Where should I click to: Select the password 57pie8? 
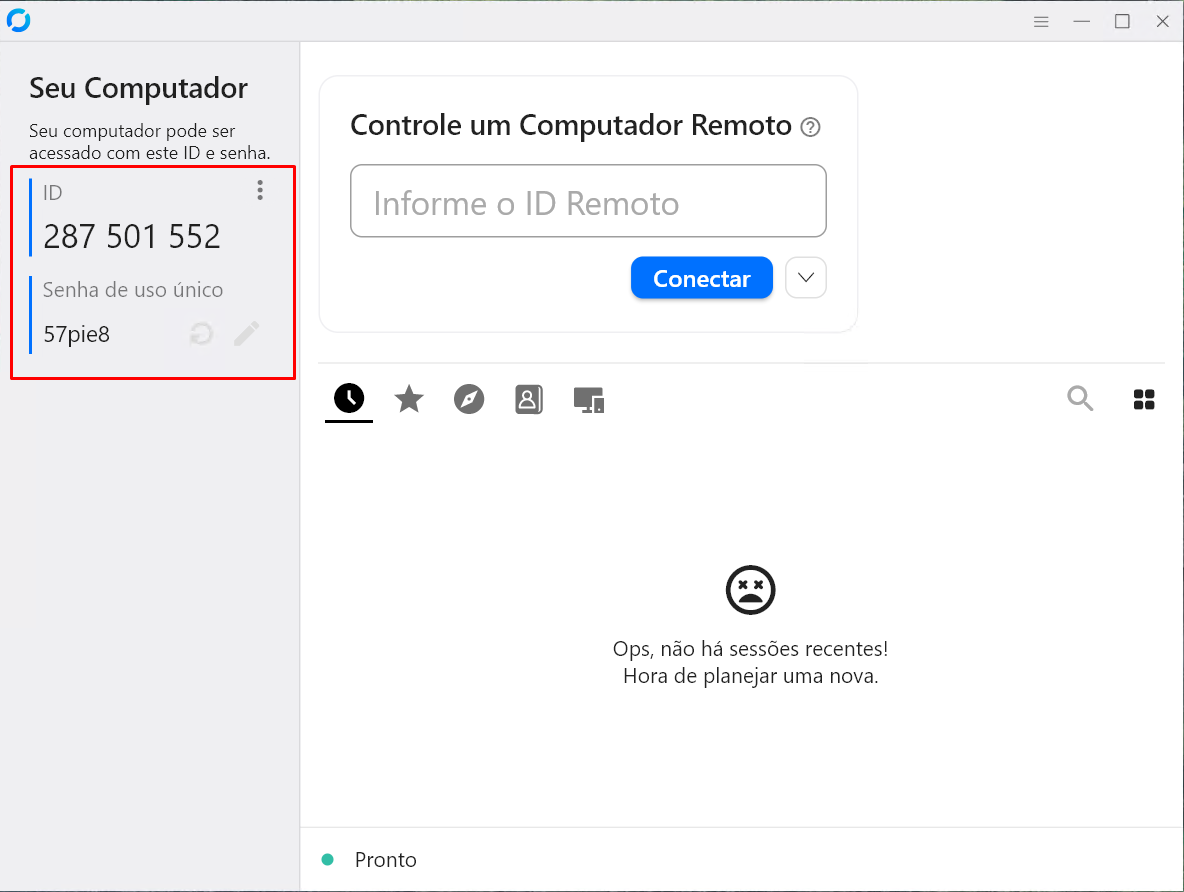(x=76, y=334)
